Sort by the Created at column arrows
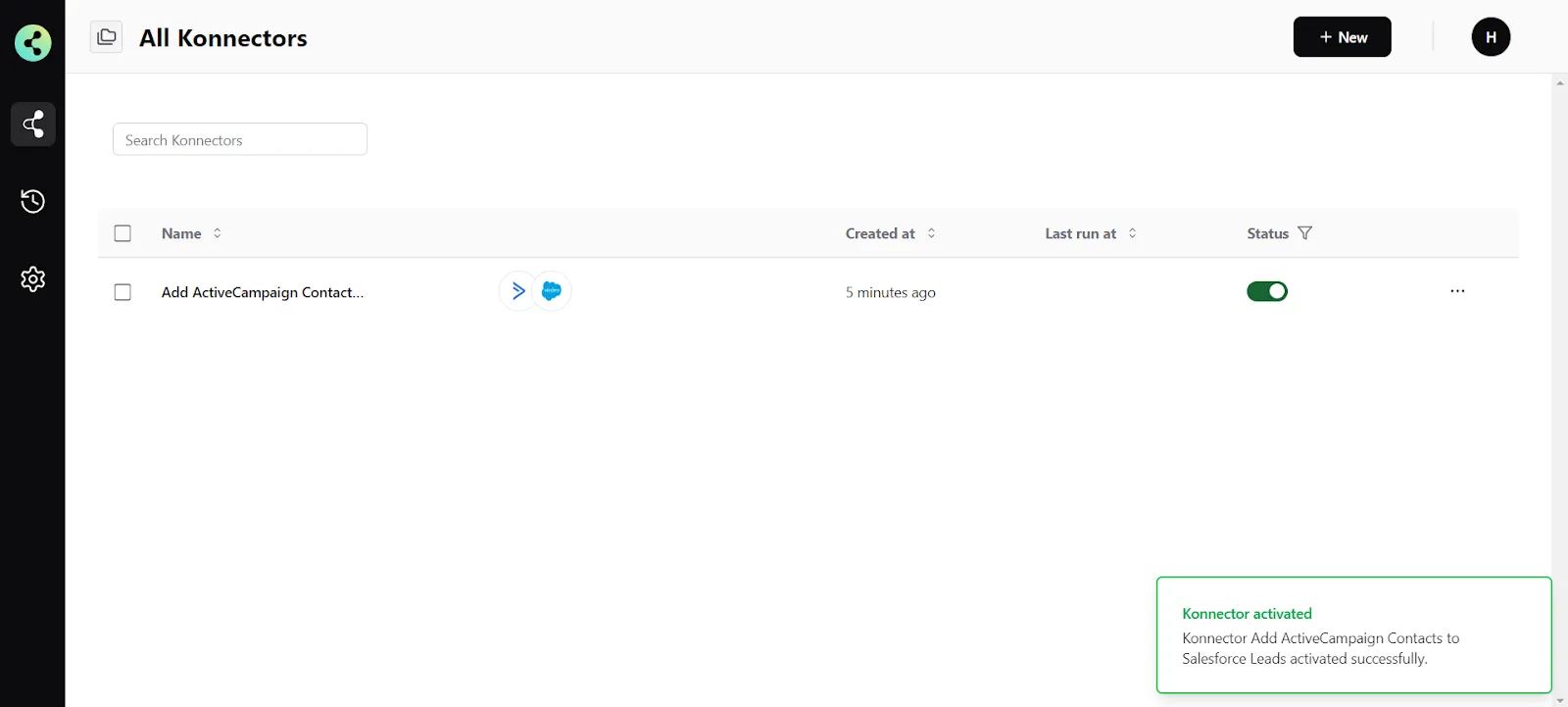Viewport: 1568px width, 707px height. [931, 233]
